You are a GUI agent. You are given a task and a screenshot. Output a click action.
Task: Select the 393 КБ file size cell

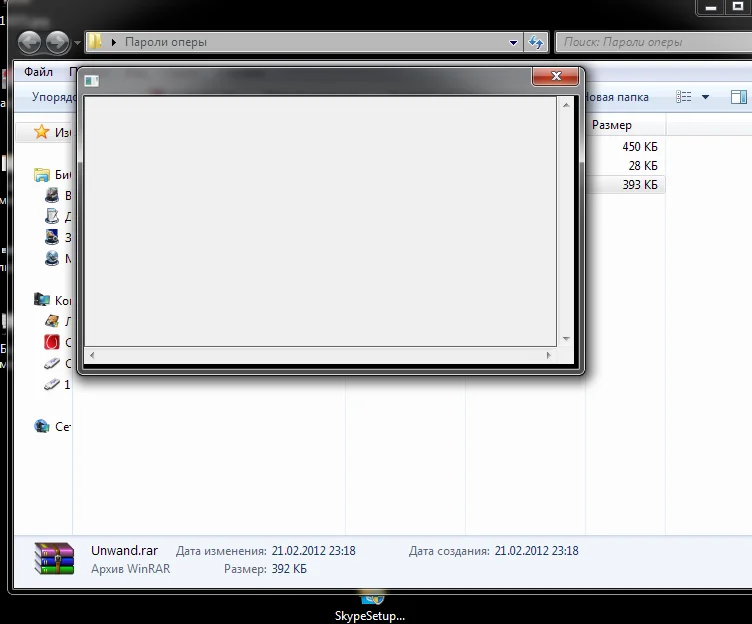pyautogui.click(x=640, y=185)
